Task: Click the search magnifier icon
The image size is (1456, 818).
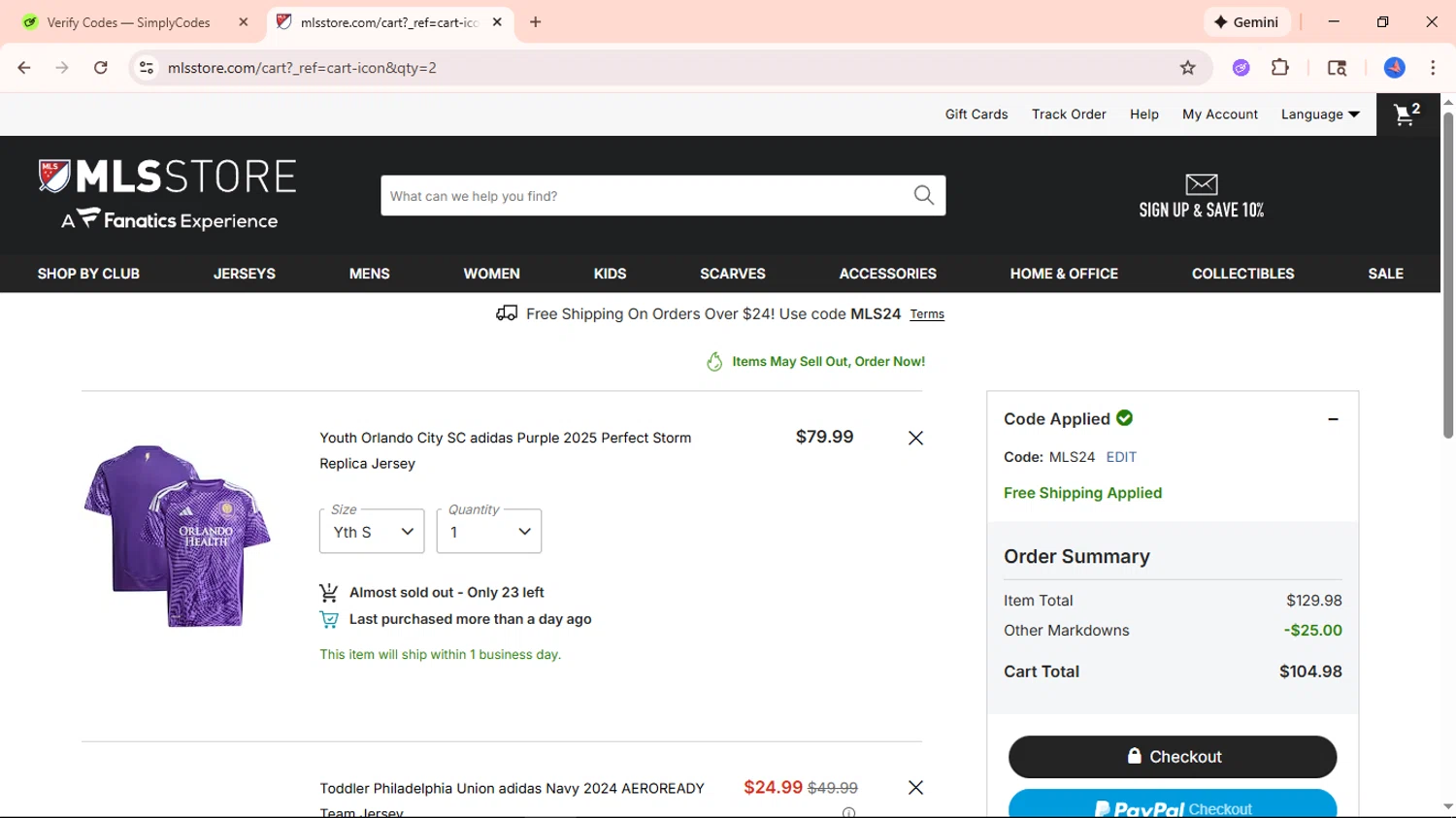Action: tap(924, 195)
